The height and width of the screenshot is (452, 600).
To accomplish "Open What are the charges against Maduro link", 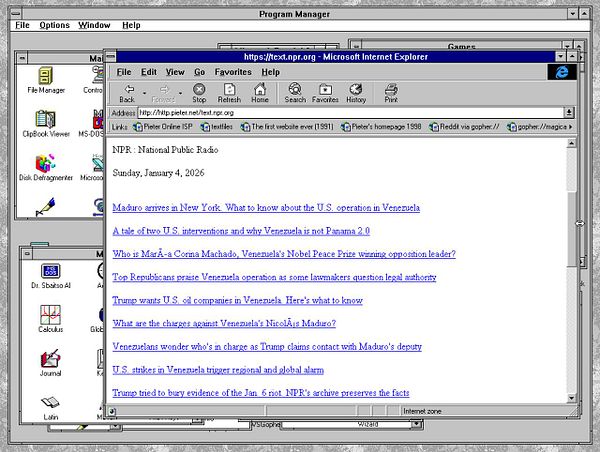I will 224,323.
